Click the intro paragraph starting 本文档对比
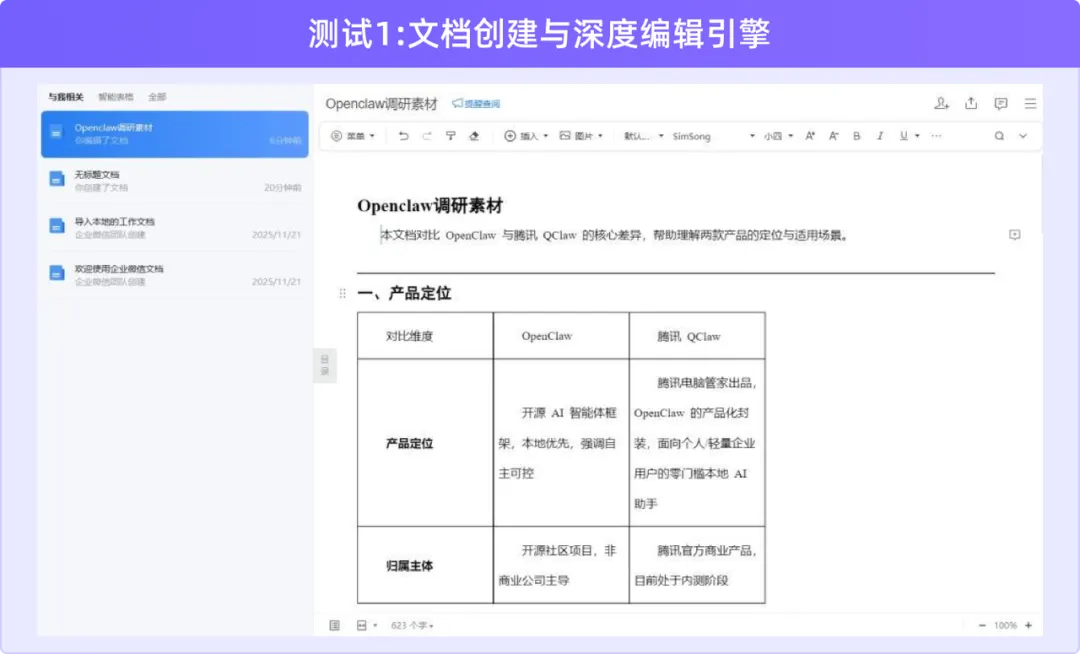The image size is (1080, 654). pyautogui.click(x=614, y=235)
